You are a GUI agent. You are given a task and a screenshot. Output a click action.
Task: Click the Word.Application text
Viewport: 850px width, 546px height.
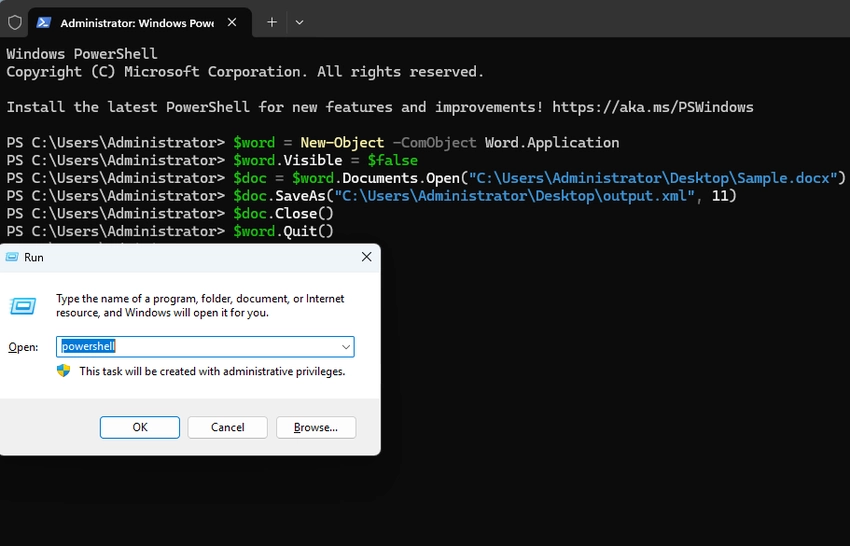(552, 143)
